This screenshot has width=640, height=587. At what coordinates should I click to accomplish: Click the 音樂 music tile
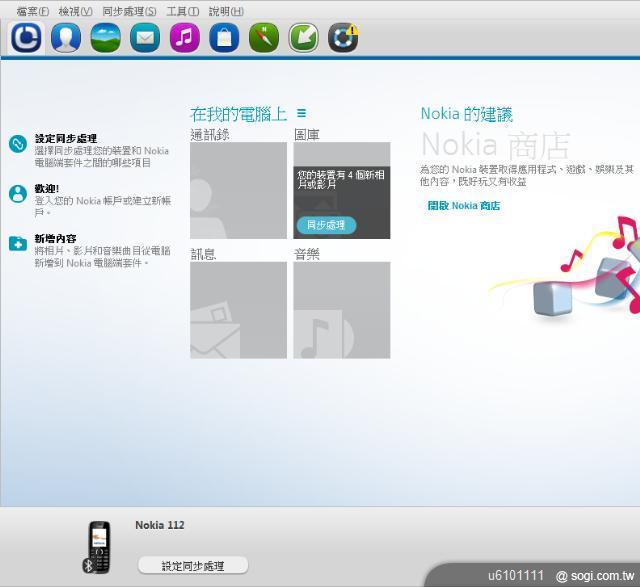point(341,310)
